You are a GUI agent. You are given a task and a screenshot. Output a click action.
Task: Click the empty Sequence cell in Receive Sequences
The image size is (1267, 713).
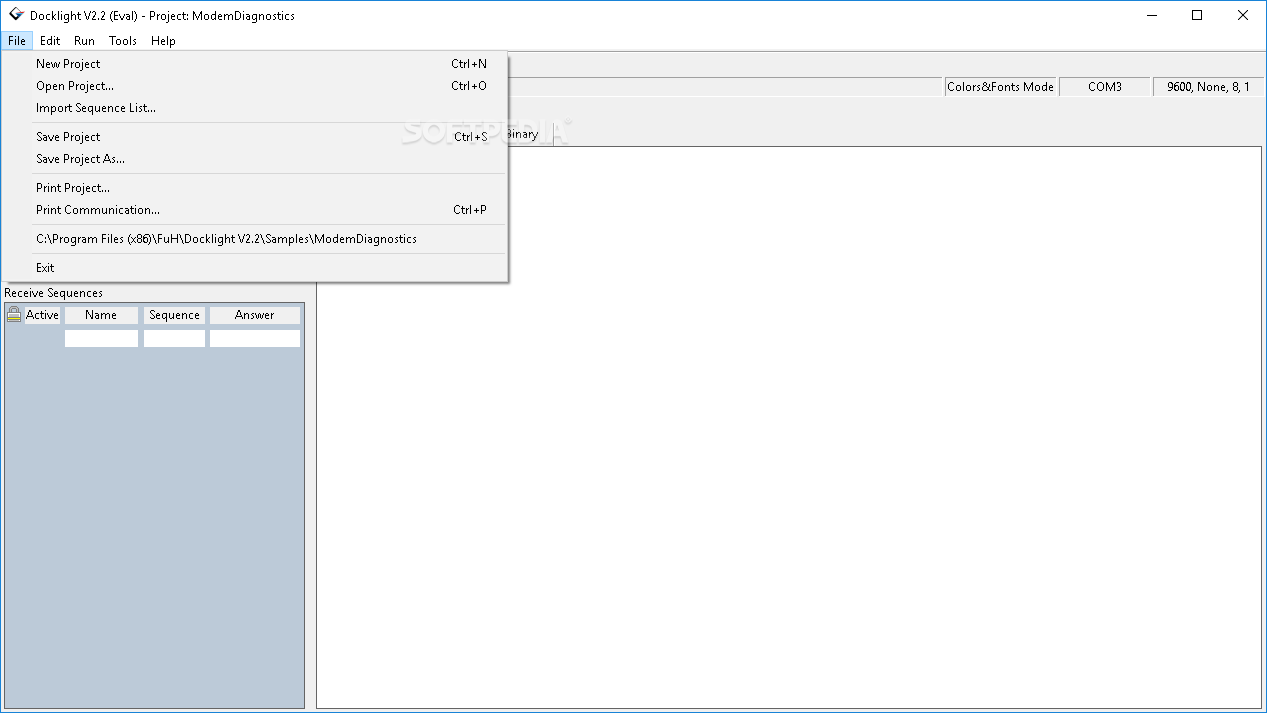point(174,339)
